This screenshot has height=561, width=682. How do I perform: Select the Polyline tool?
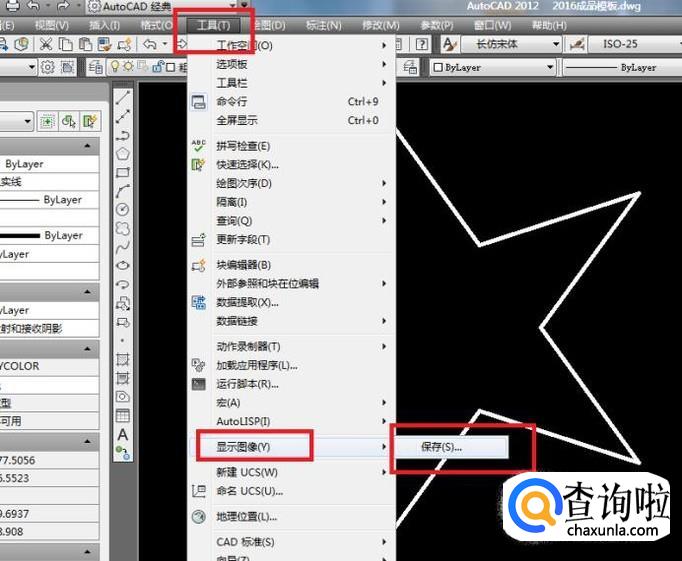pyautogui.click(x=123, y=135)
